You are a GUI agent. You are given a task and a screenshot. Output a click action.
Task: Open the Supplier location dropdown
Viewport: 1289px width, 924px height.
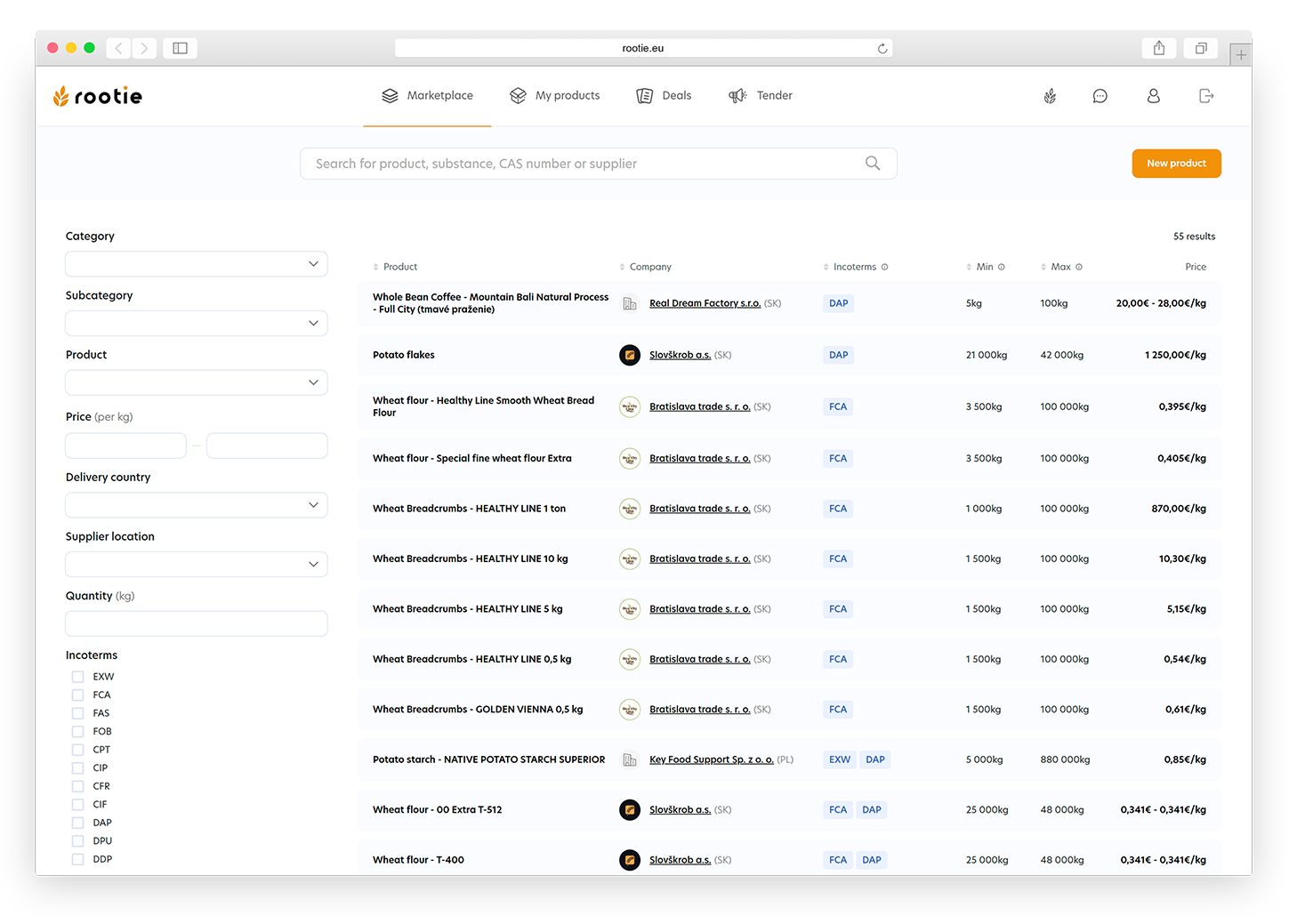tap(197, 565)
